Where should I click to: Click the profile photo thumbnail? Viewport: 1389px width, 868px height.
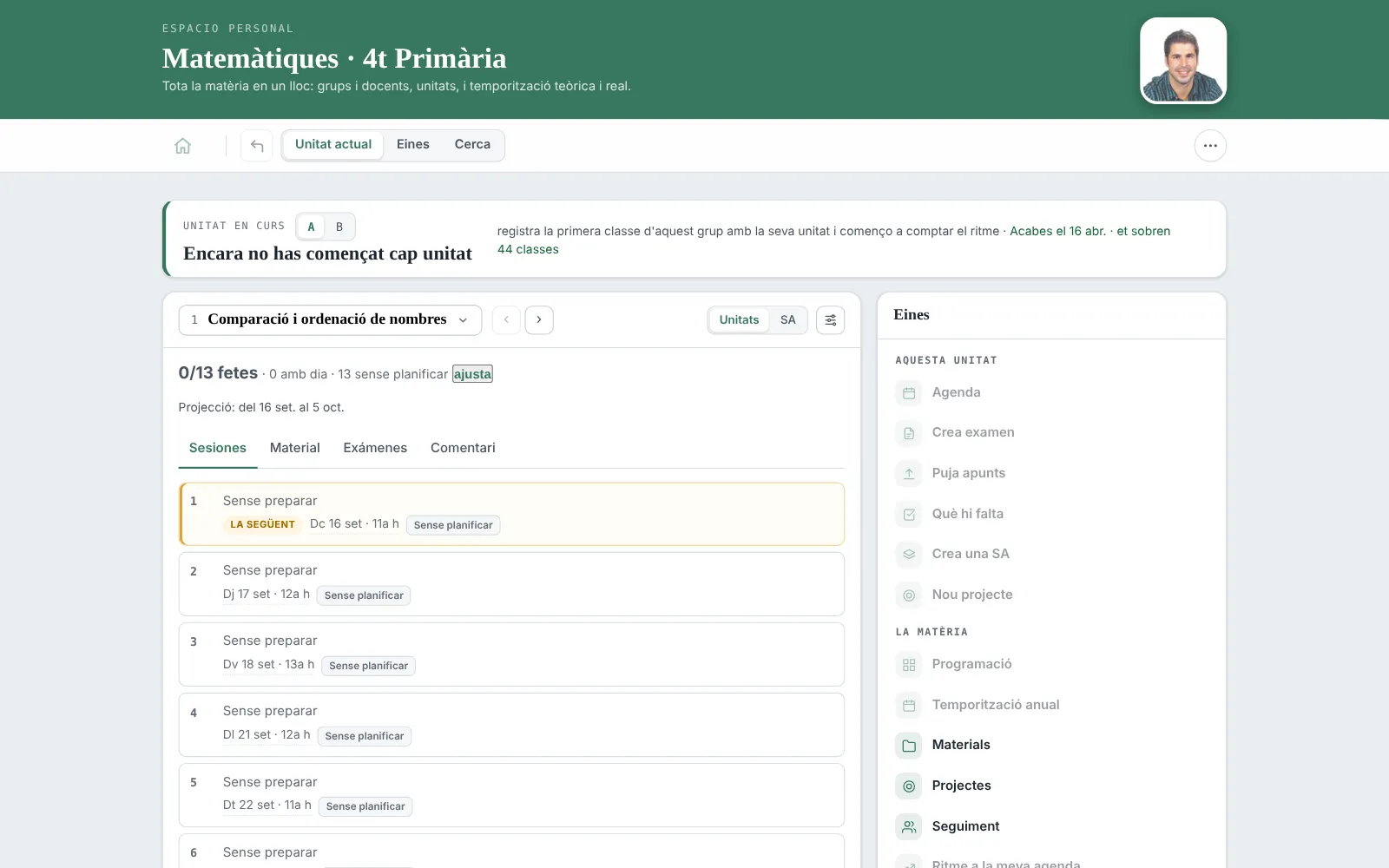click(x=1183, y=61)
